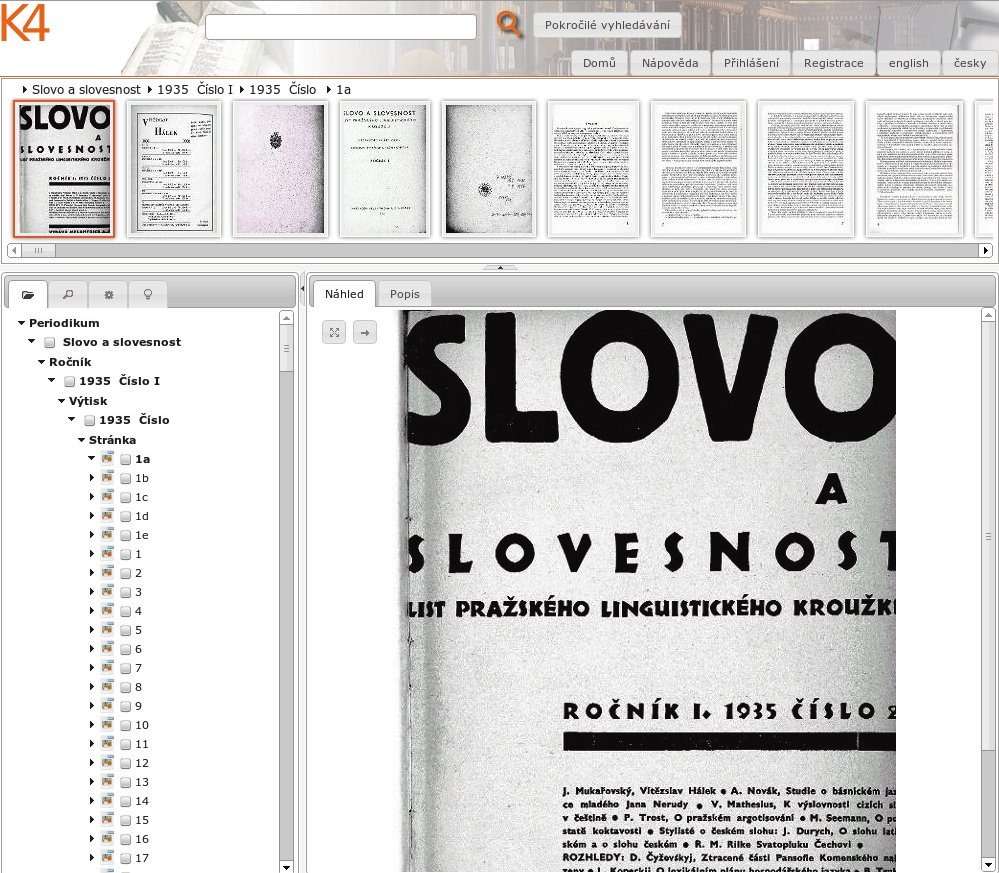This screenshot has height=873, width=999.
Task: Check the checkbox for page 1b
Action: 126,479
